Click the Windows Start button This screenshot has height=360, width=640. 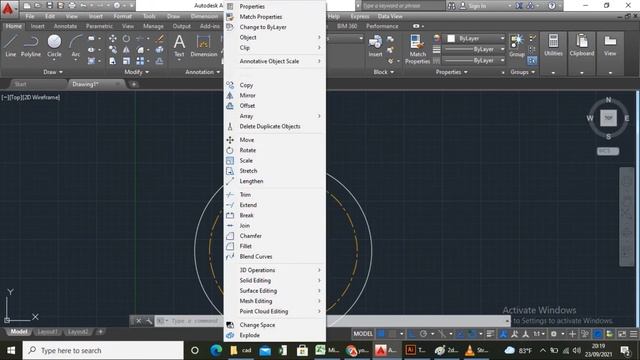click(x=11, y=350)
